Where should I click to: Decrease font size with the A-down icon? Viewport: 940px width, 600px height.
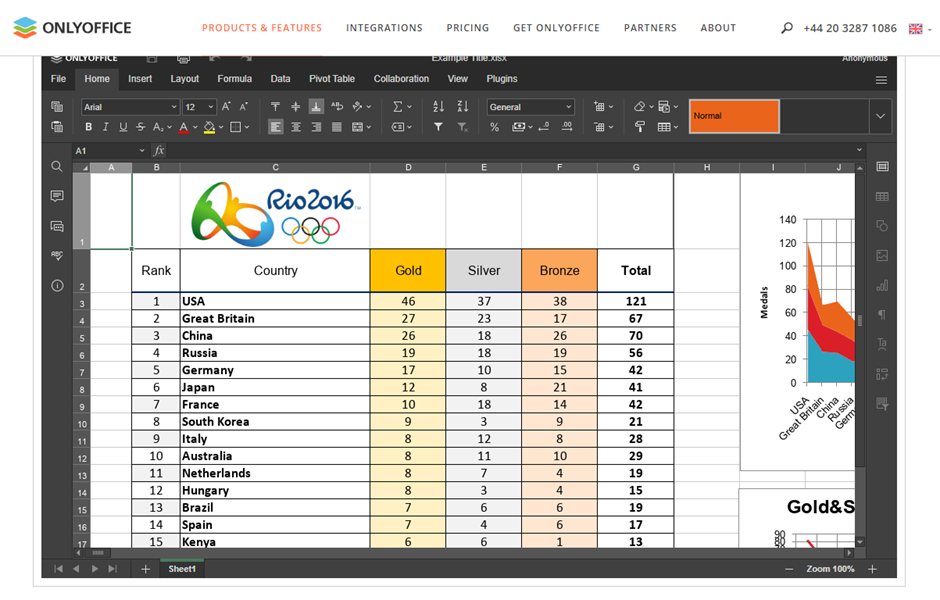(243, 107)
